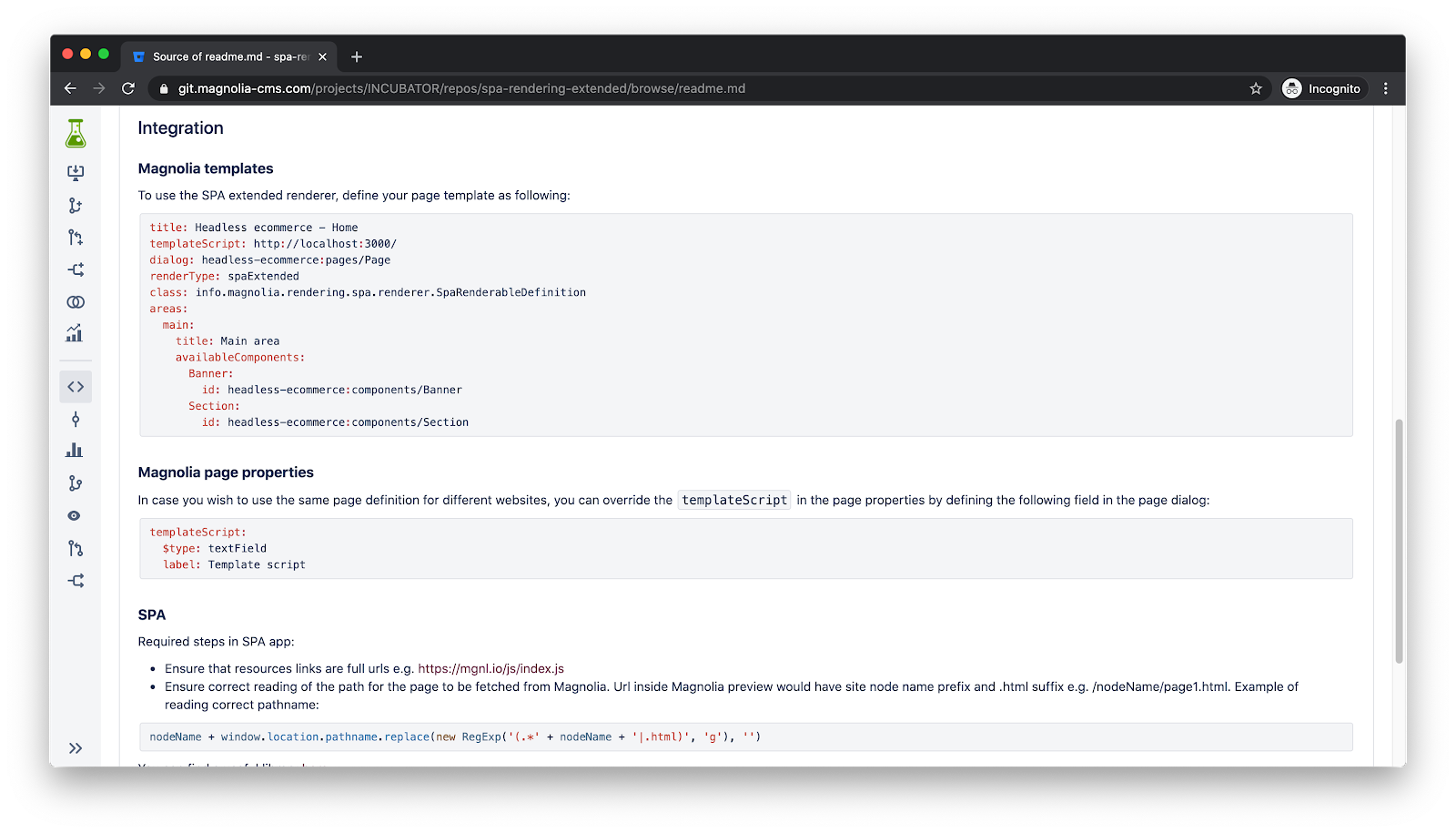Open the Compare overlapping circles icon
The height and width of the screenshot is (833, 1456).
pyautogui.click(x=76, y=302)
